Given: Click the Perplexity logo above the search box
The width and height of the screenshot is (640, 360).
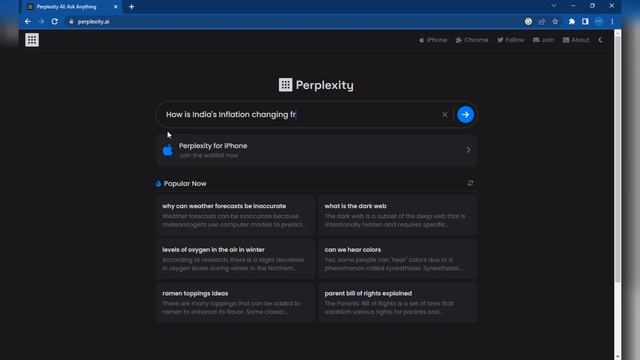Looking at the screenshot, I should (316, 85).
